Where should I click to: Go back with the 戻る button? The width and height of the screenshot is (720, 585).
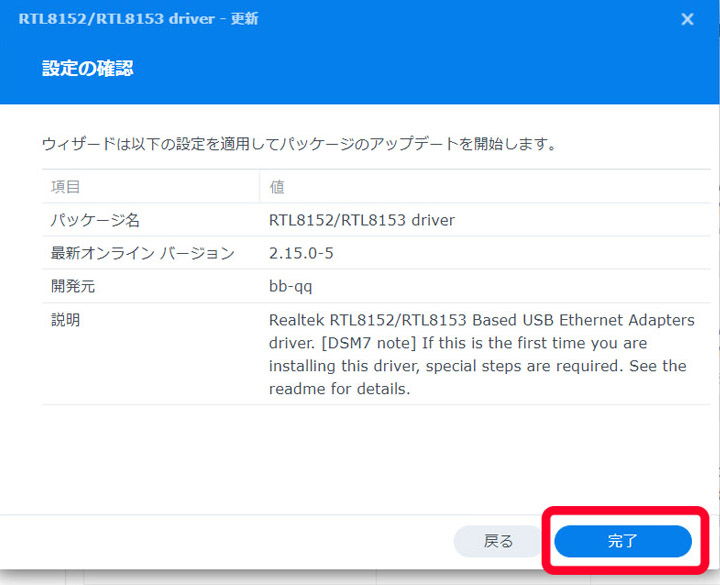[x=498, y=541]
